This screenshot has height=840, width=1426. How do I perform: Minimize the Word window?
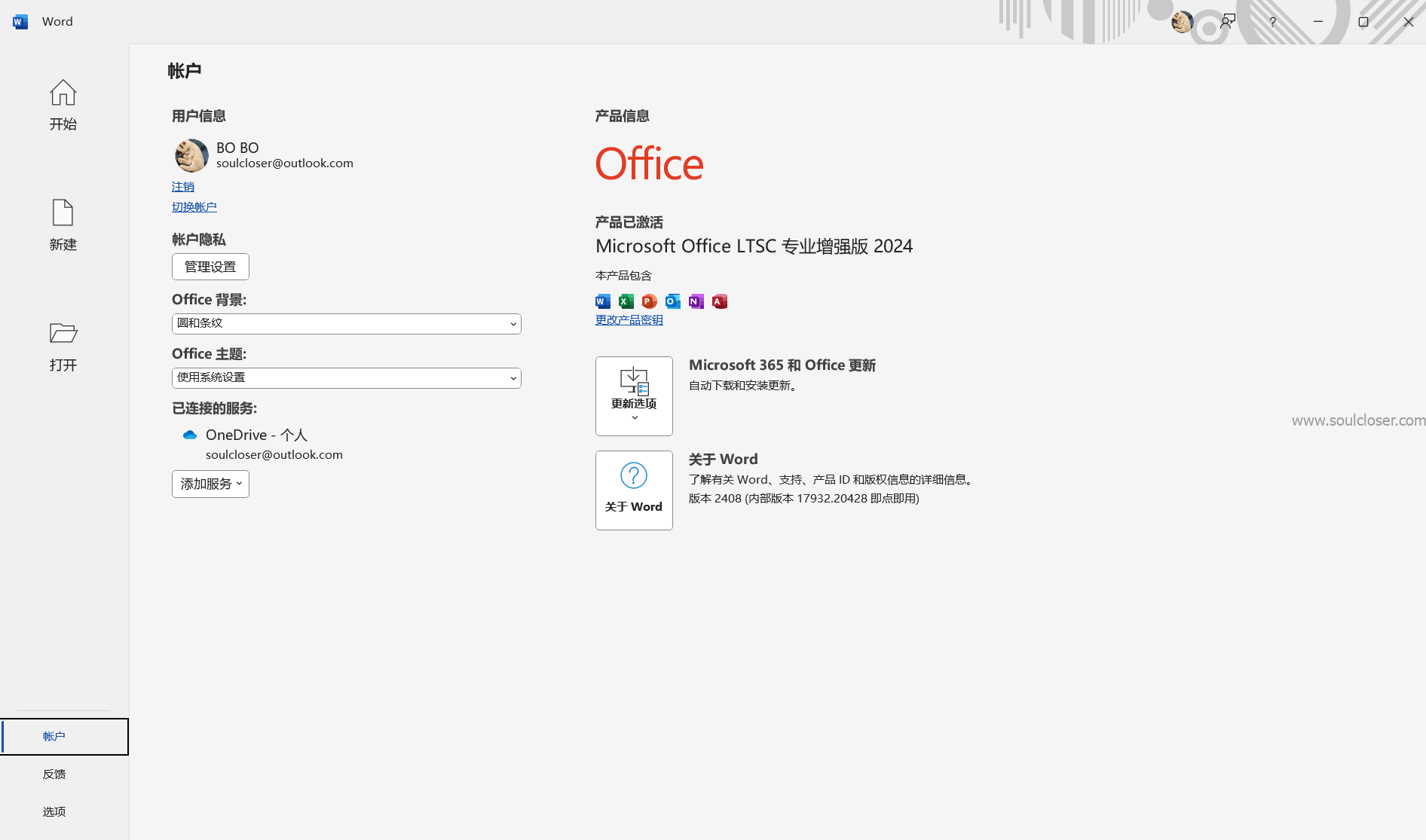pyautogui.click(x=1318, y=22)
